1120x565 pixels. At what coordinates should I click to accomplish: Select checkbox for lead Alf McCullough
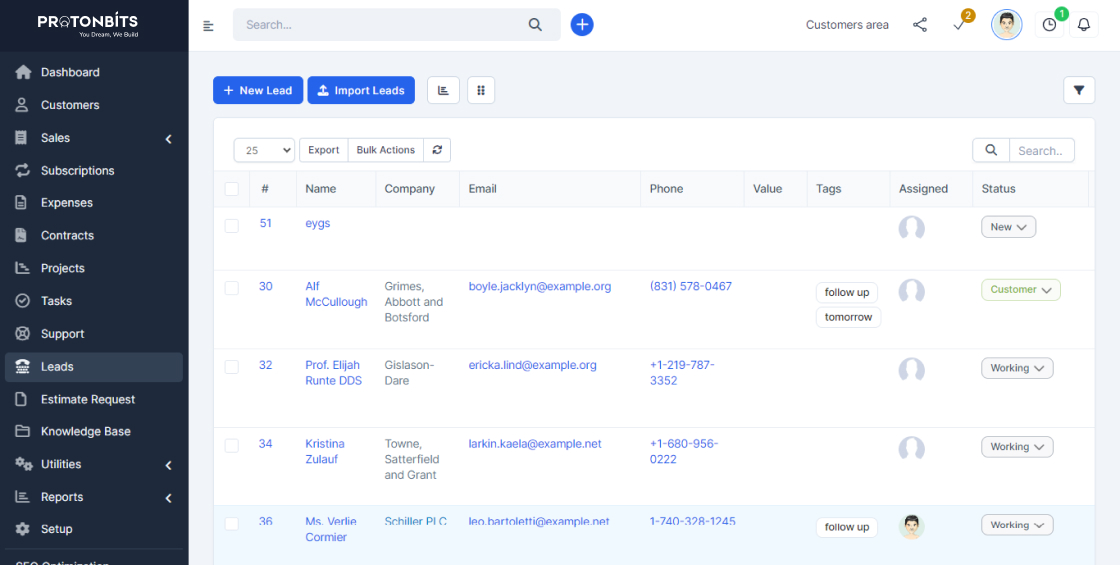pos(232,288)
